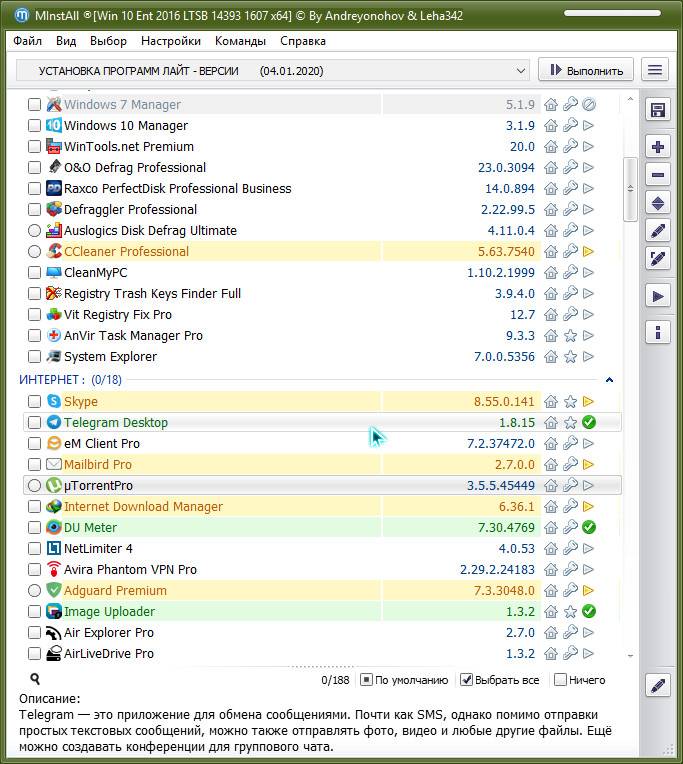The image size is (683, 764).
Task: Open the hamburger menu button
Action: 655,70
